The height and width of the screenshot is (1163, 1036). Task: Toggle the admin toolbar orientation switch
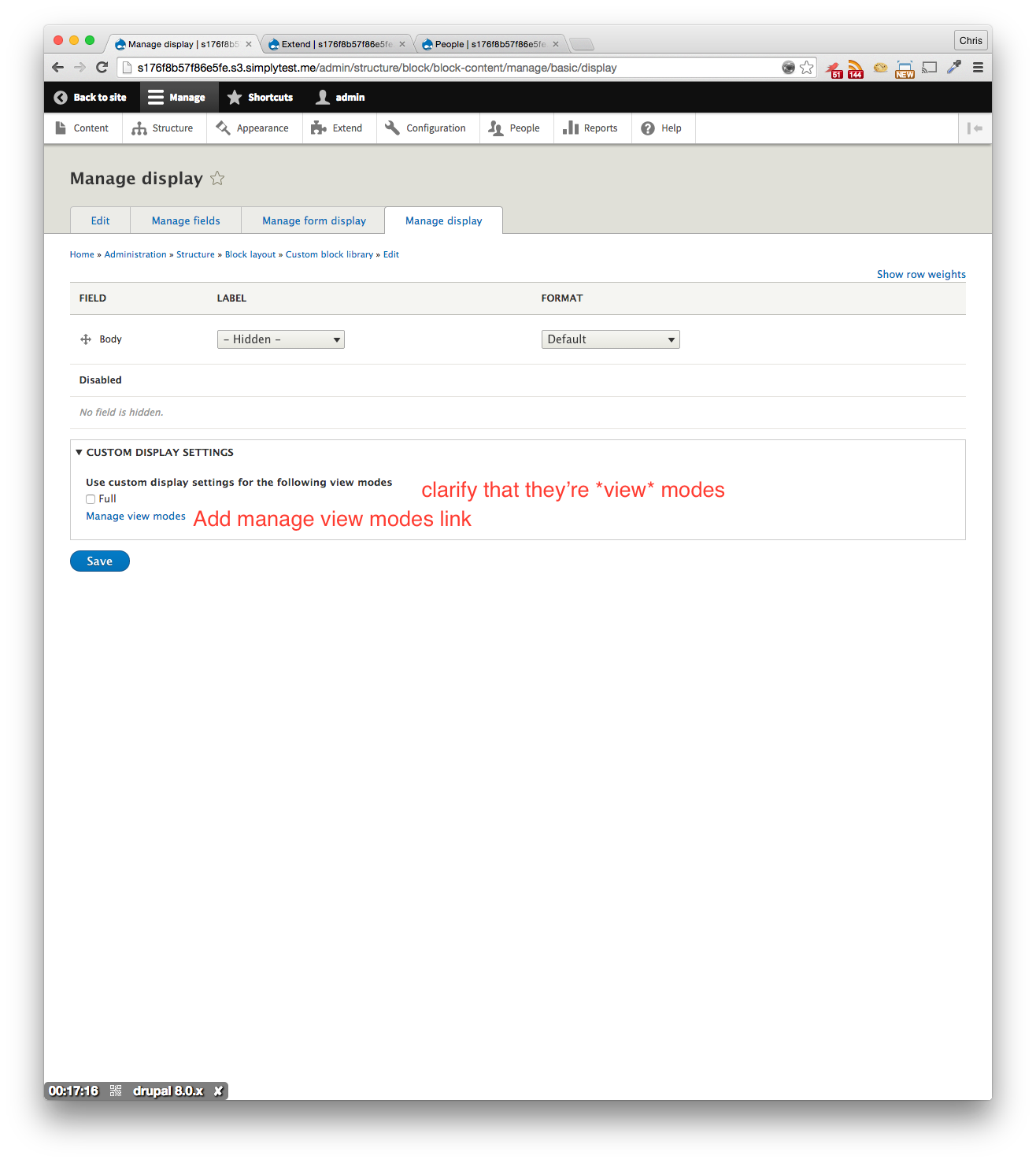tap(975, 128)
